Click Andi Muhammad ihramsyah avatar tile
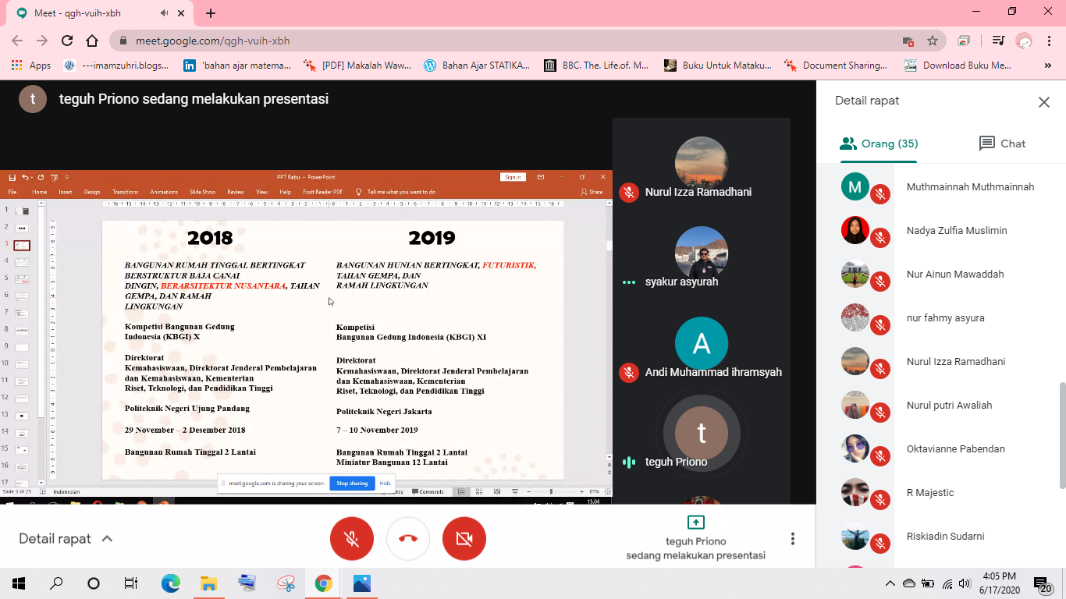Viewport: 1066px width, 599px height. point(701,343)
